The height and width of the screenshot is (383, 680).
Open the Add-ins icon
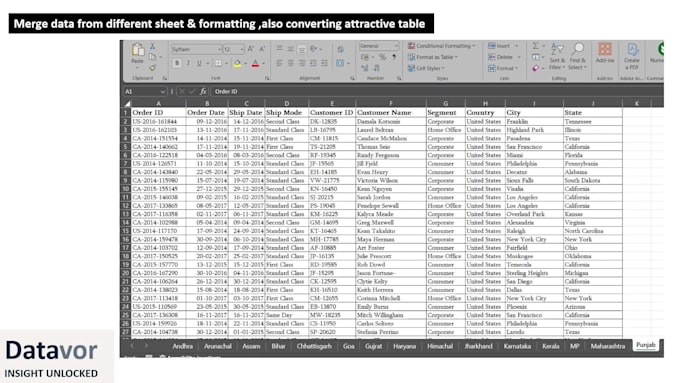click(x=605, y=49)
